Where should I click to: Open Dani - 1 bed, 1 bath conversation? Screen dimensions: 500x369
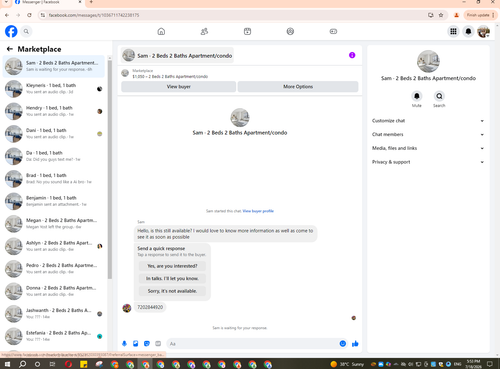(x=54, y=134)
